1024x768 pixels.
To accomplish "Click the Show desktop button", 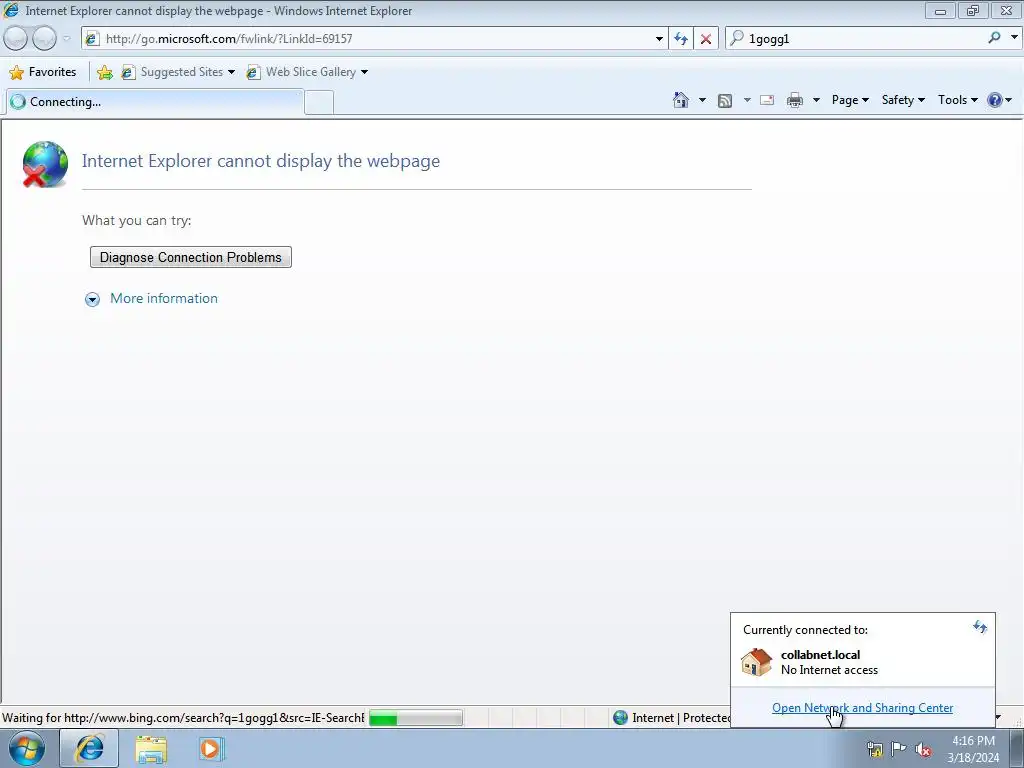I will click(1017, 748).
